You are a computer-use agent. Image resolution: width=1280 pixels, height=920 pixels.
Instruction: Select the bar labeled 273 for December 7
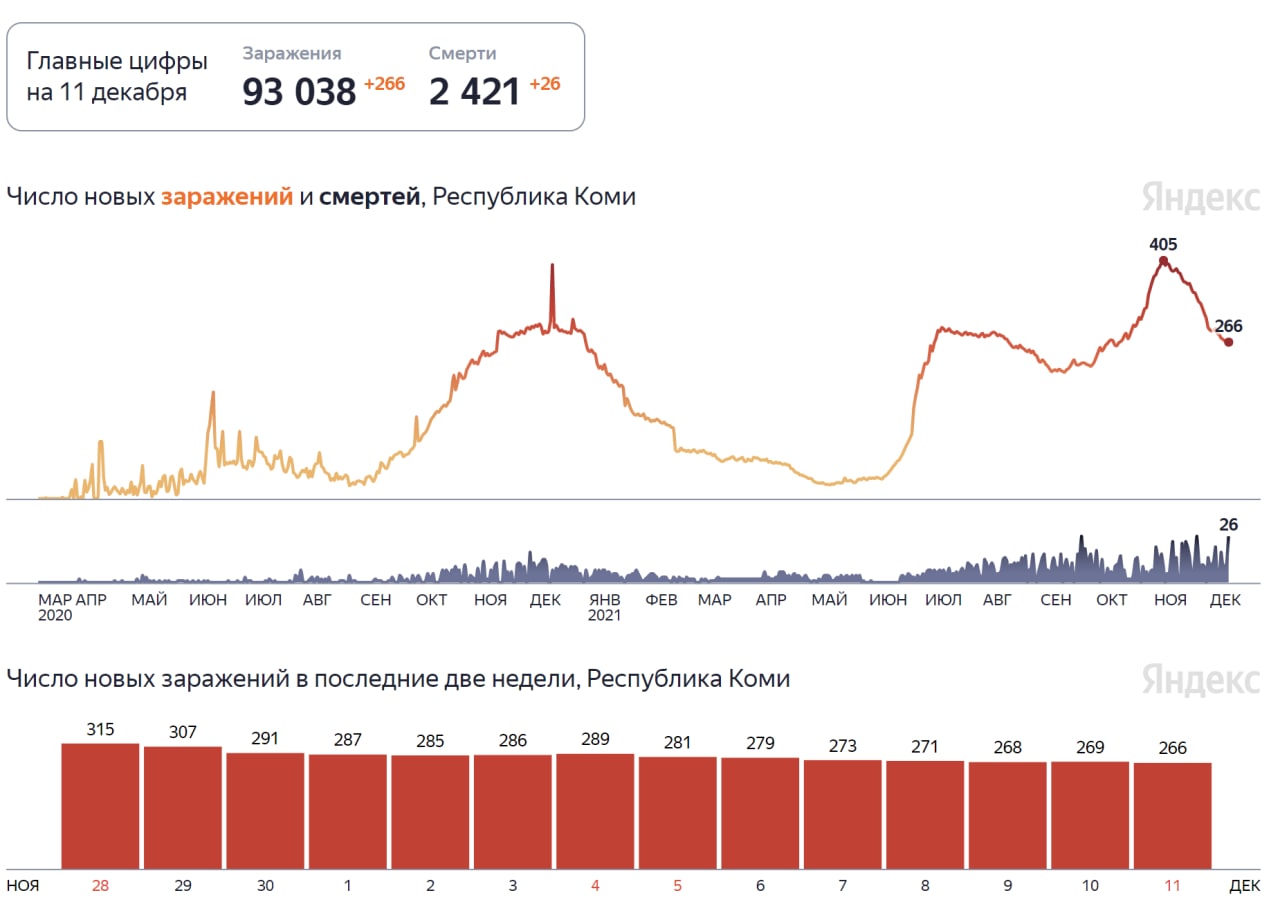[843, 814]
